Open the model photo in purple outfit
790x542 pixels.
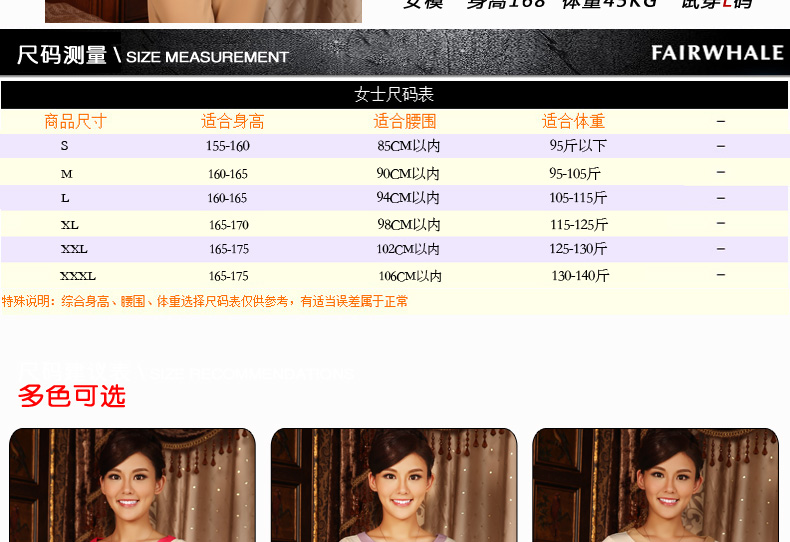point(394,485)
